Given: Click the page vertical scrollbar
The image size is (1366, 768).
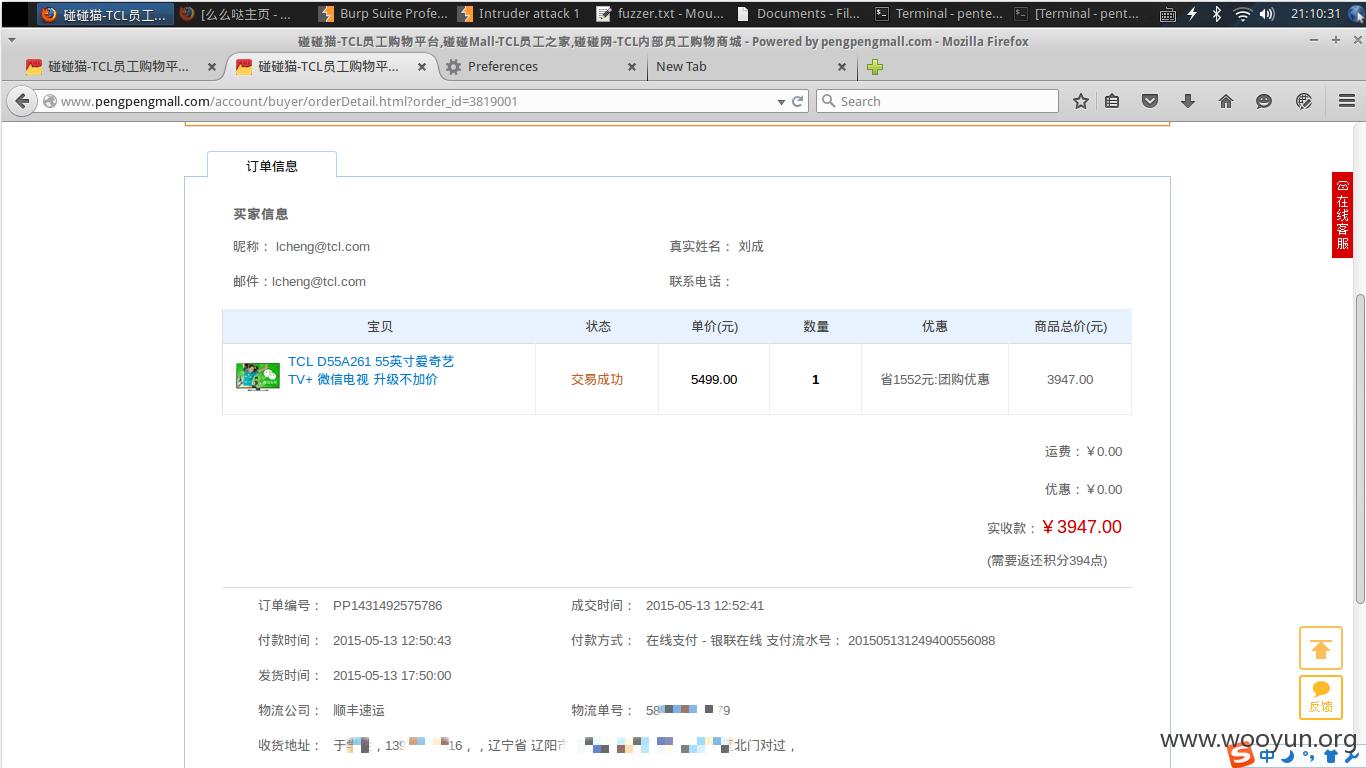Looking at the screenshot, I should coord(1359,450).
